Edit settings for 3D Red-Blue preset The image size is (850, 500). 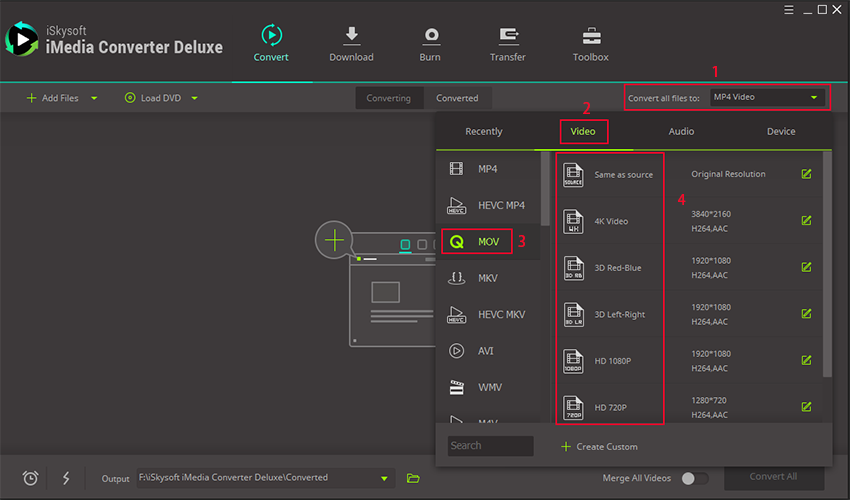click(x=807, y=267)
